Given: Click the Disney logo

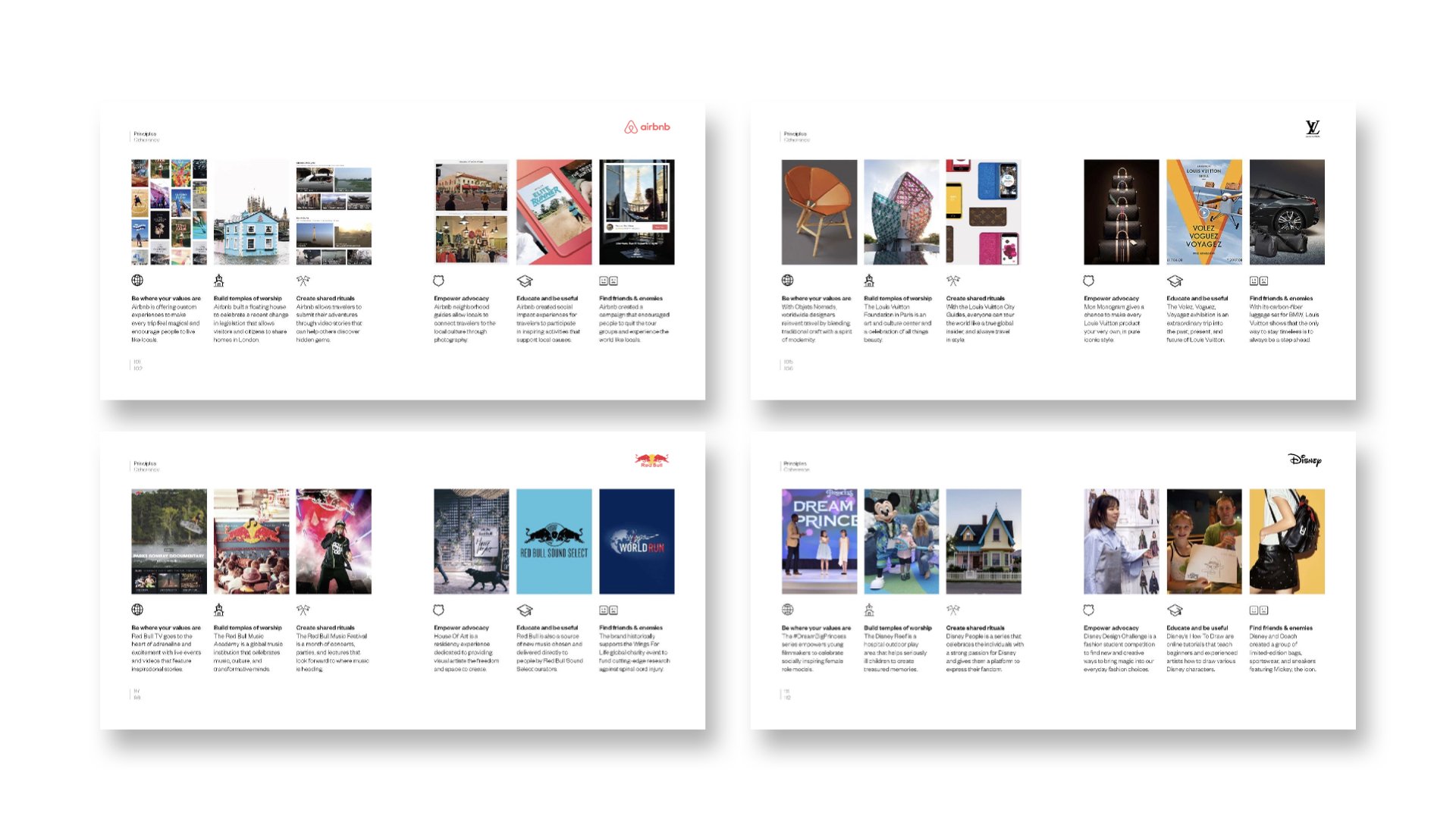Looking at the screenshot, I should point(1304,460).
